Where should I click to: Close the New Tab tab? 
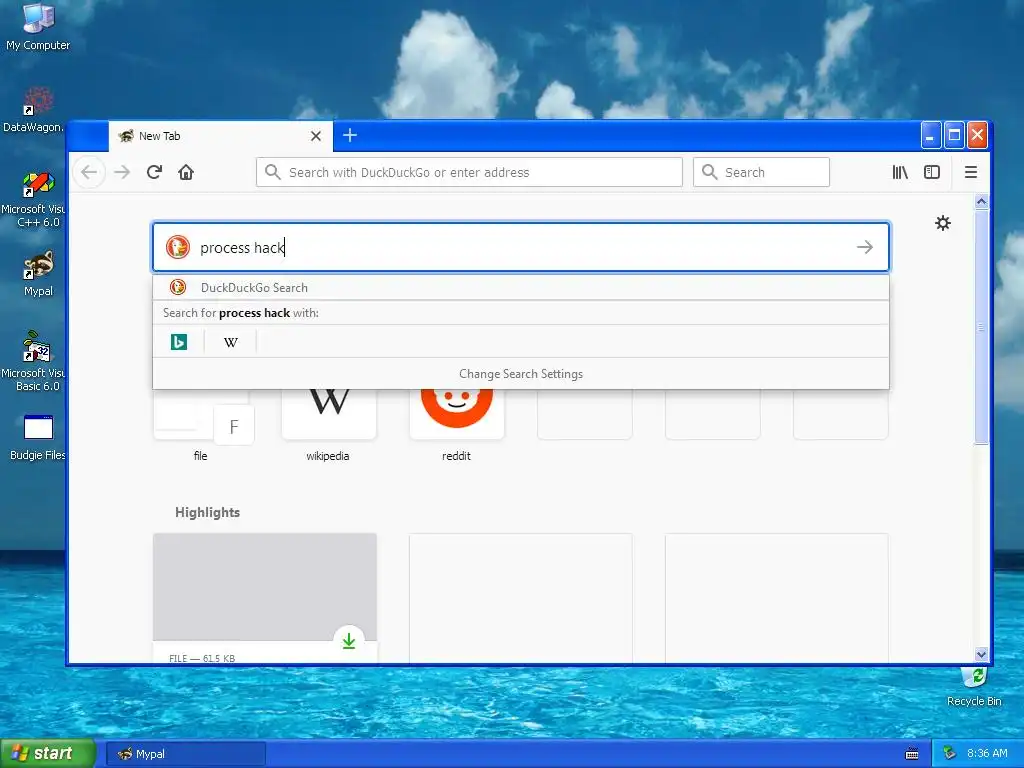pyautogui.click(x=316, y=136)
